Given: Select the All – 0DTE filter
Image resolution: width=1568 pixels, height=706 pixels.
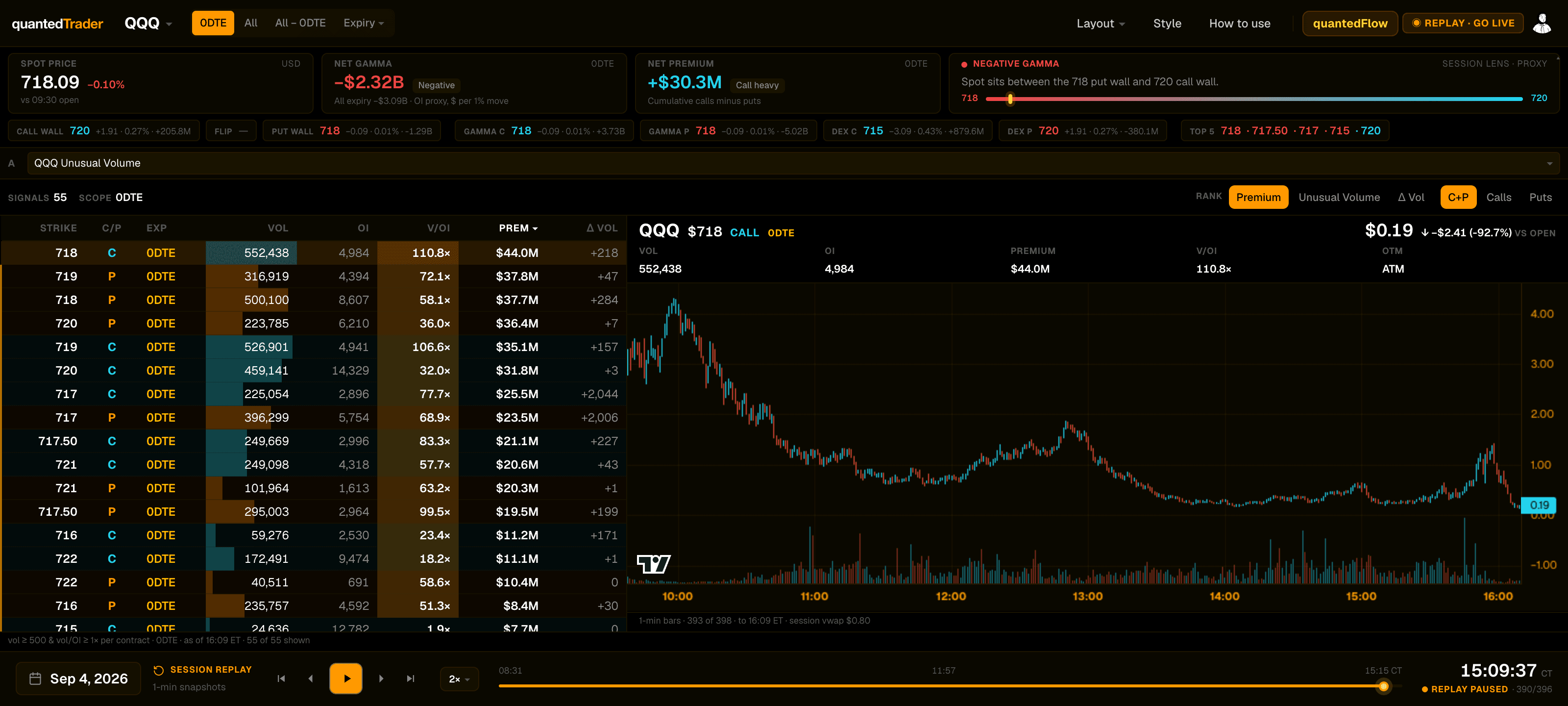Looking at the screenshot, I should [x=300, y=23].
